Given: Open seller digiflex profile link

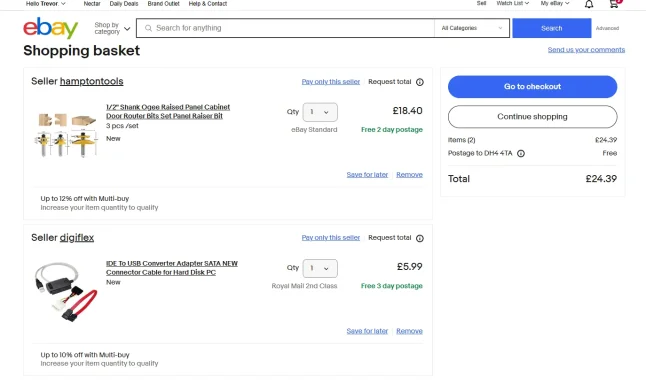Looking at the screenshot, I should (77, 237).
